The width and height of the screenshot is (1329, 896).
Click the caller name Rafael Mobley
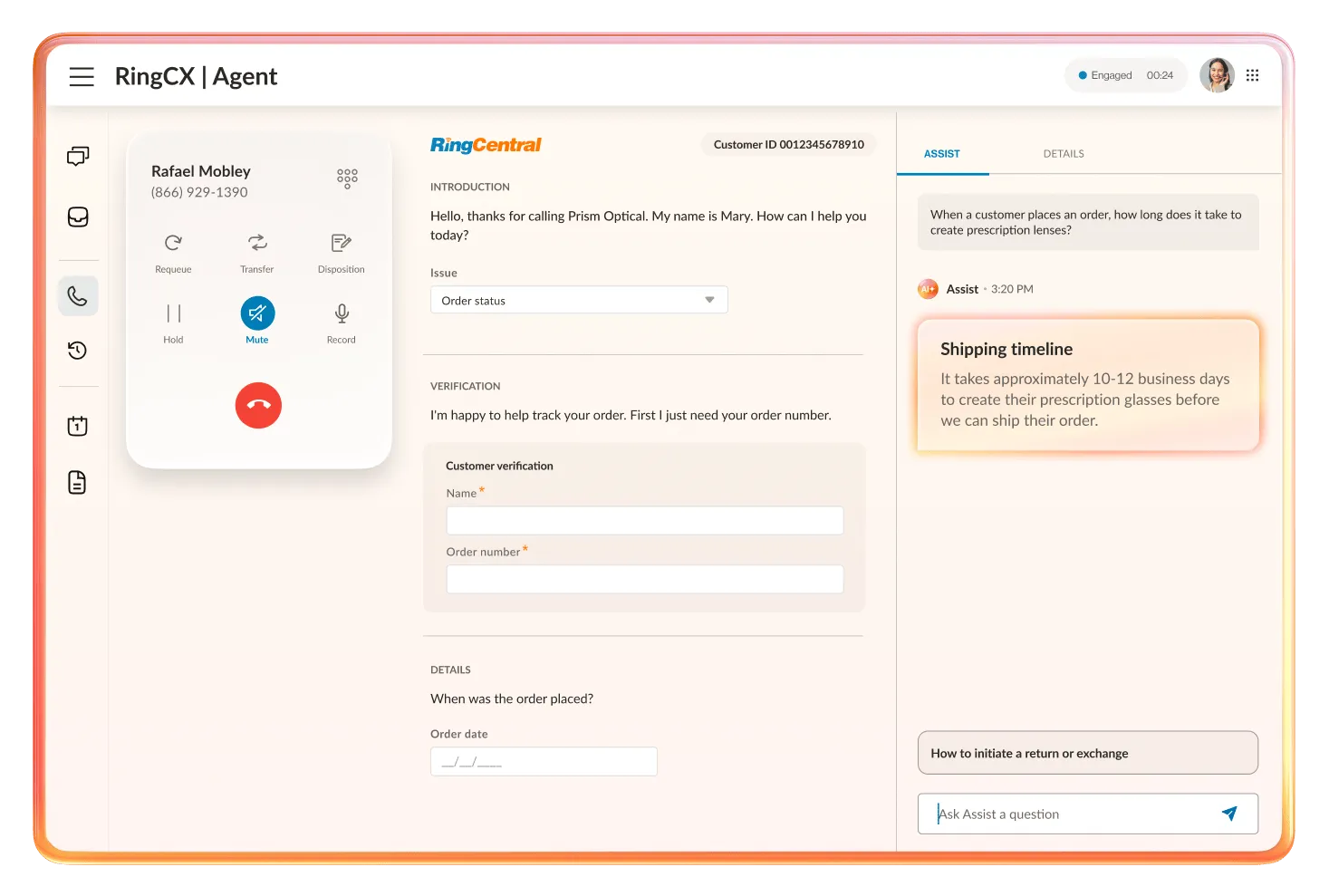[201, 171]
